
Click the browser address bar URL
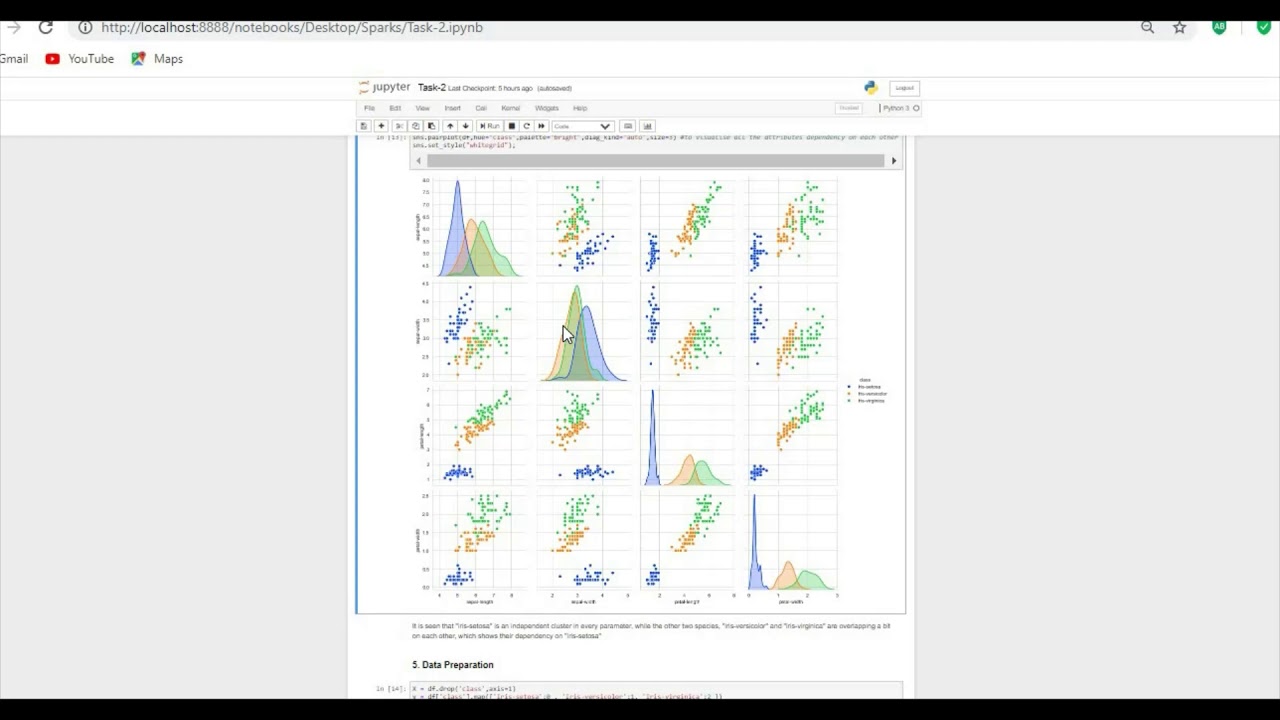click(x=292, y=27)
